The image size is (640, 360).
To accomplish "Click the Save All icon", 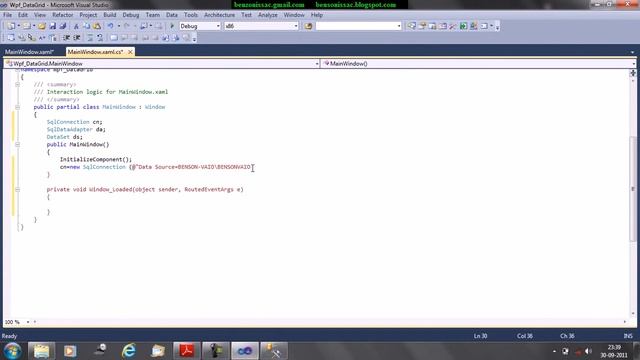I will tap(62, 26).
